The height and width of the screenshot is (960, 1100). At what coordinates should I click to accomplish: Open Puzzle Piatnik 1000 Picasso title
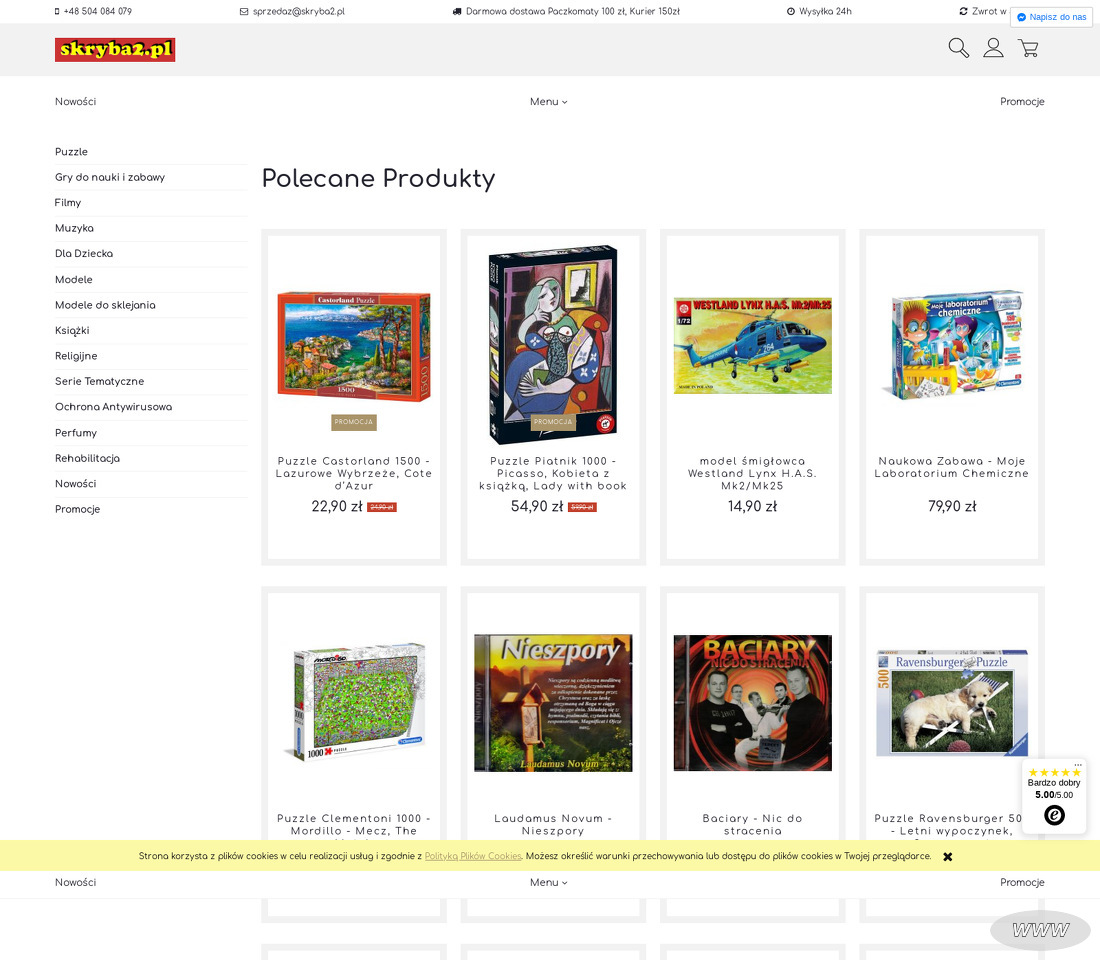554,474
